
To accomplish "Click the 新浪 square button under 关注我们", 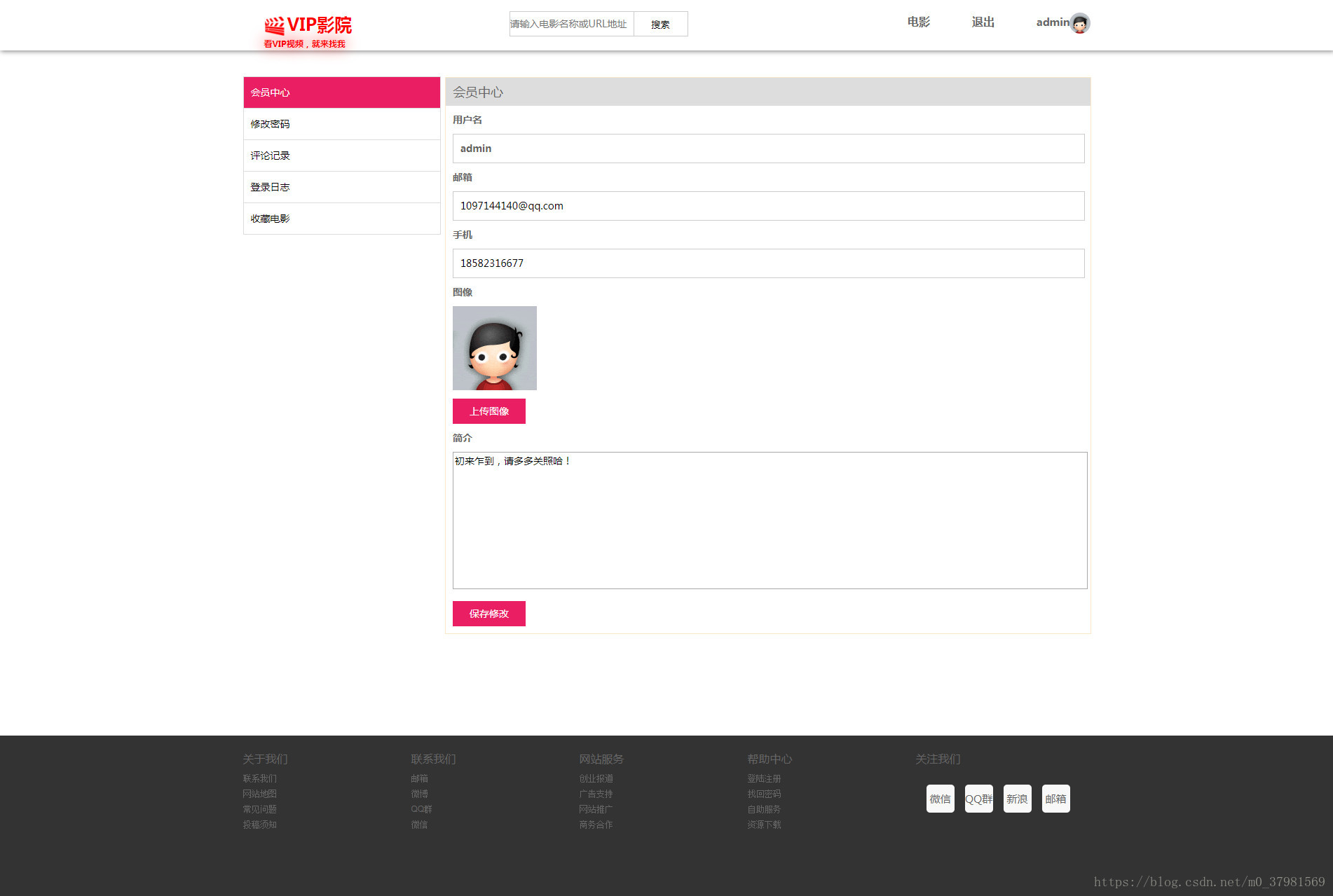I will 1017,799.
